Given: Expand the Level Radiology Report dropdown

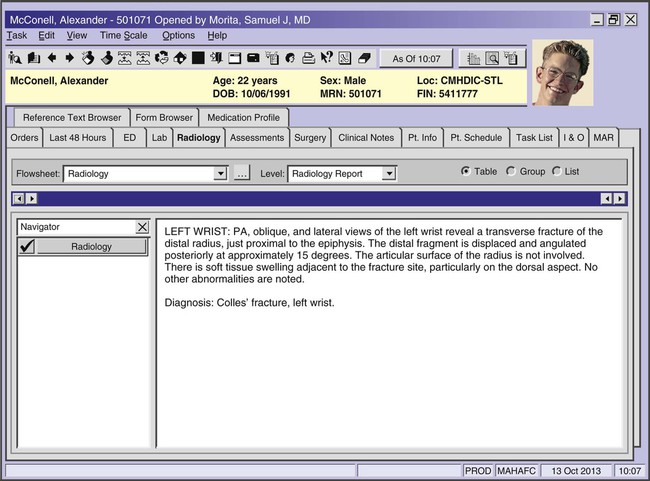Looking at the screenshot, I should [389, 174].
